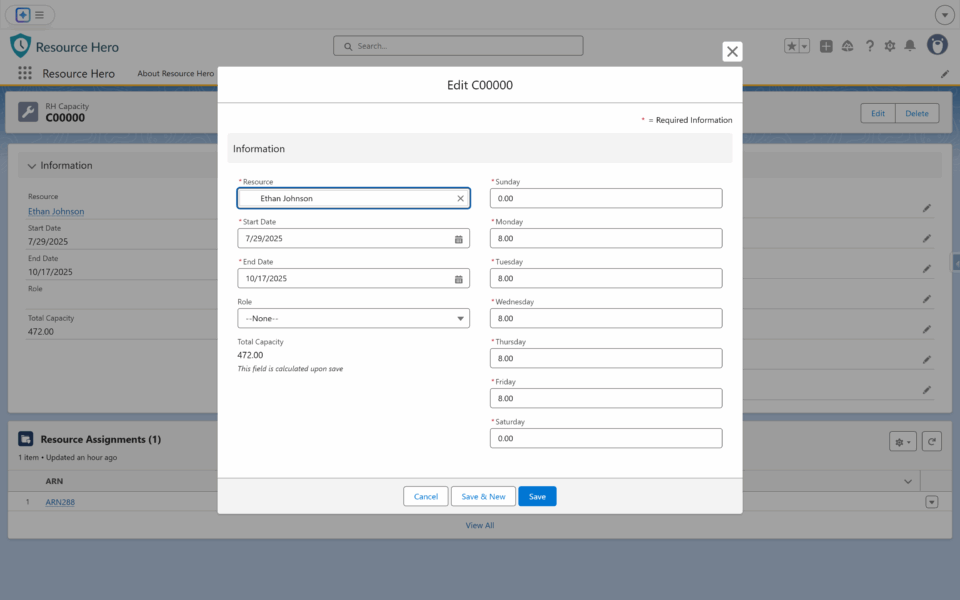960x600 pixels.
Task: Open the About Resource Hero tab
Action: point(175,73)
